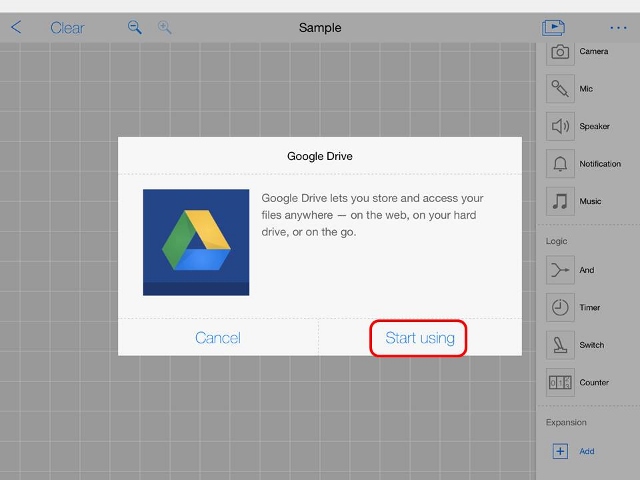Select the Switch logic icon
The image size is (640, 480).
pyautogui.click(x=560, y=345)
